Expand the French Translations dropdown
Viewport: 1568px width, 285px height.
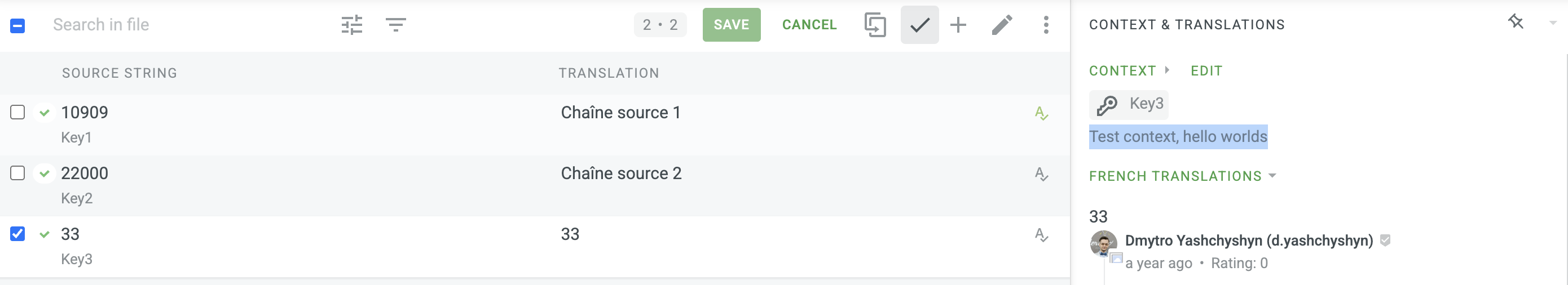[1271, 176]
